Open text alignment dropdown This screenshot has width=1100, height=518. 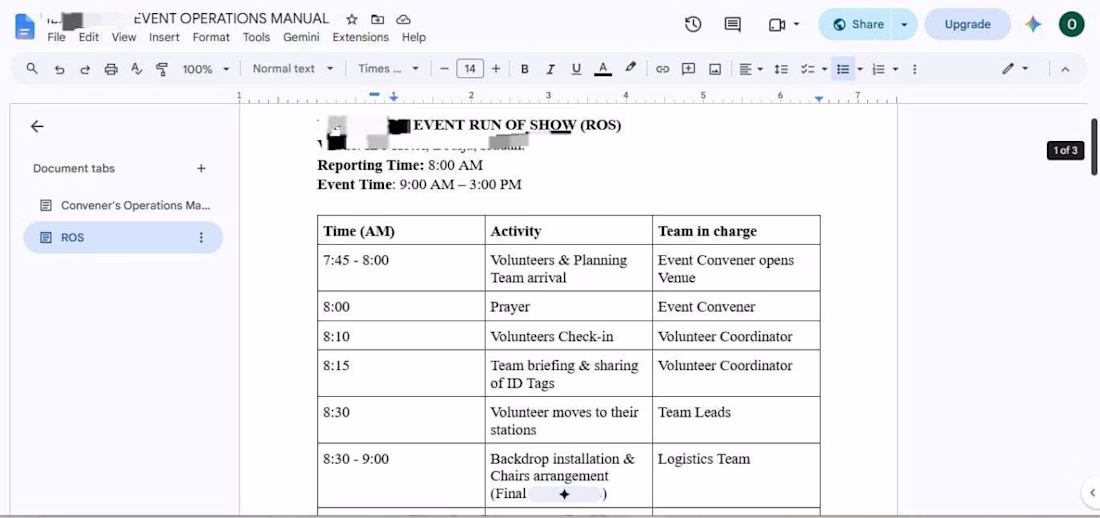click(751, 69)
